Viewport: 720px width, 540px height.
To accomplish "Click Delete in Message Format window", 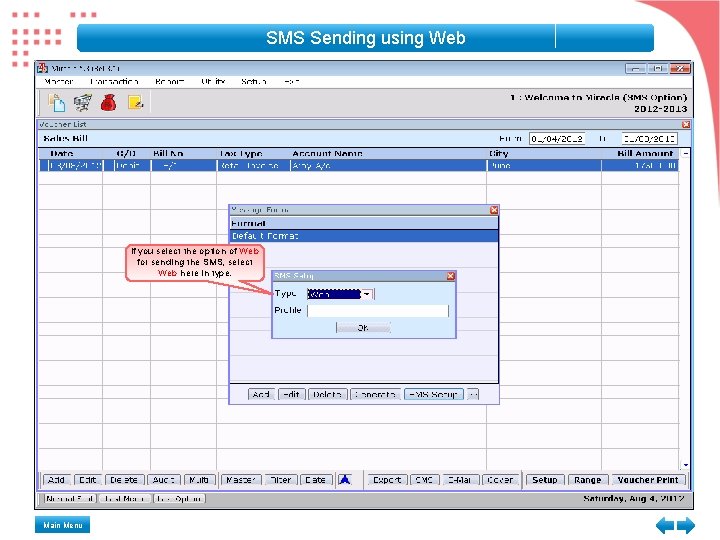I will 327,394.
